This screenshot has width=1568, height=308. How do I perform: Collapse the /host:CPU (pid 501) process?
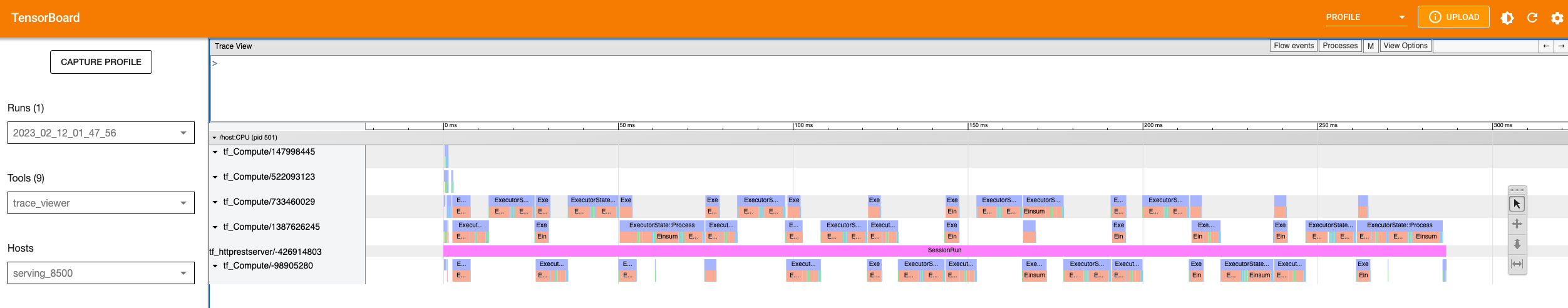214,138
